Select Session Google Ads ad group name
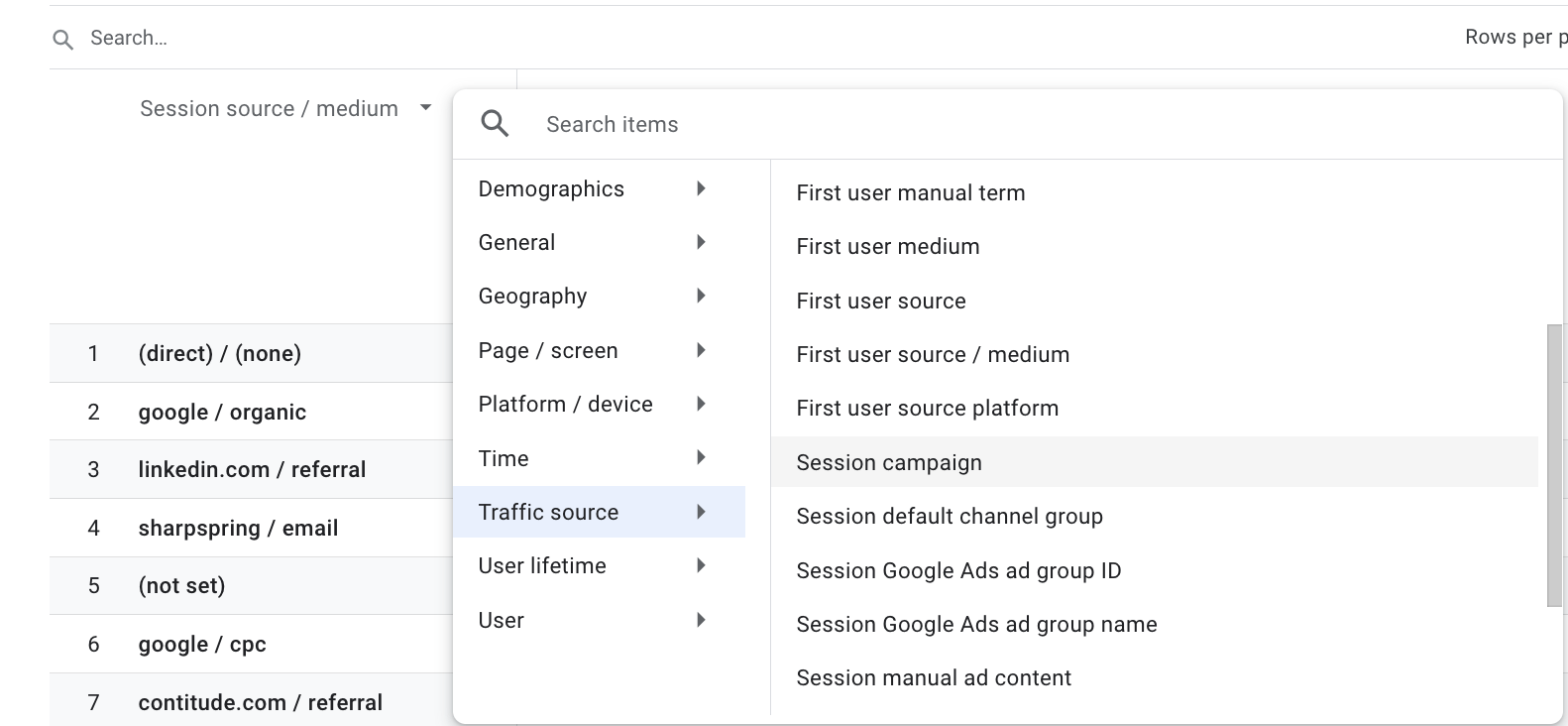Screen dimensions: 1568x726 (x=976, y=624)
